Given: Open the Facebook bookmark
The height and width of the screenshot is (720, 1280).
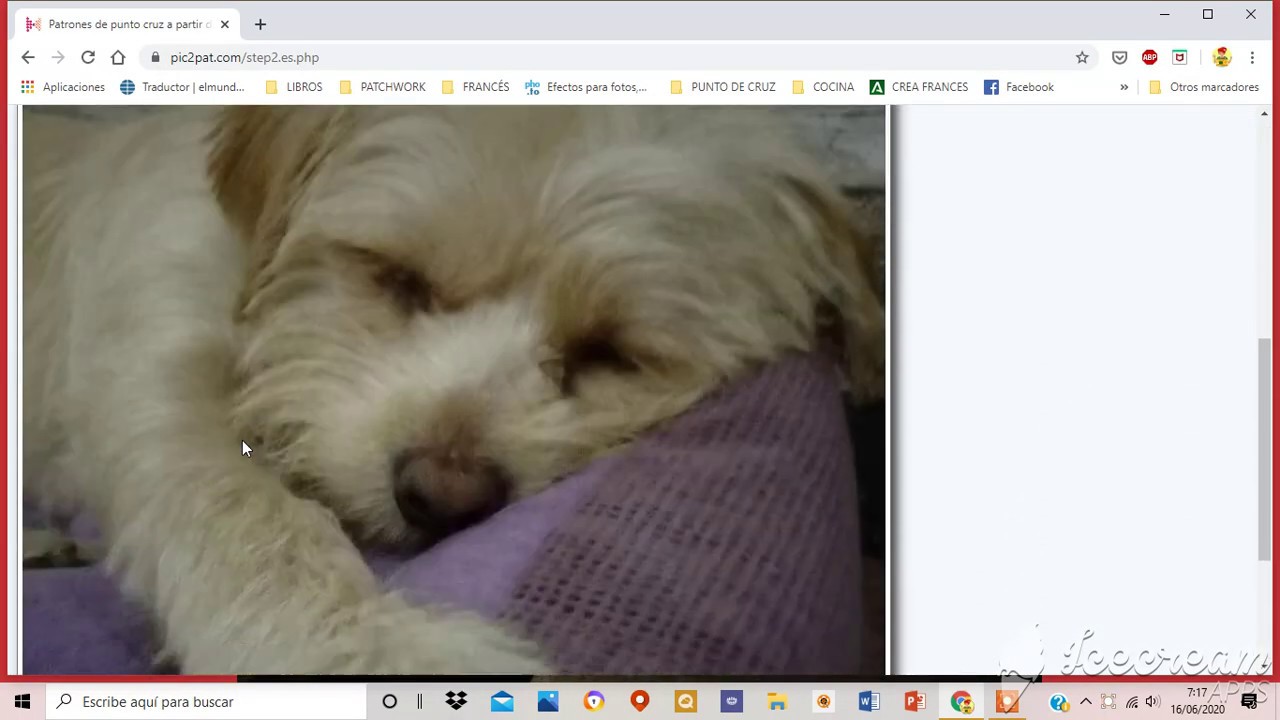Looking at the screenshot, I should 1019,87.
